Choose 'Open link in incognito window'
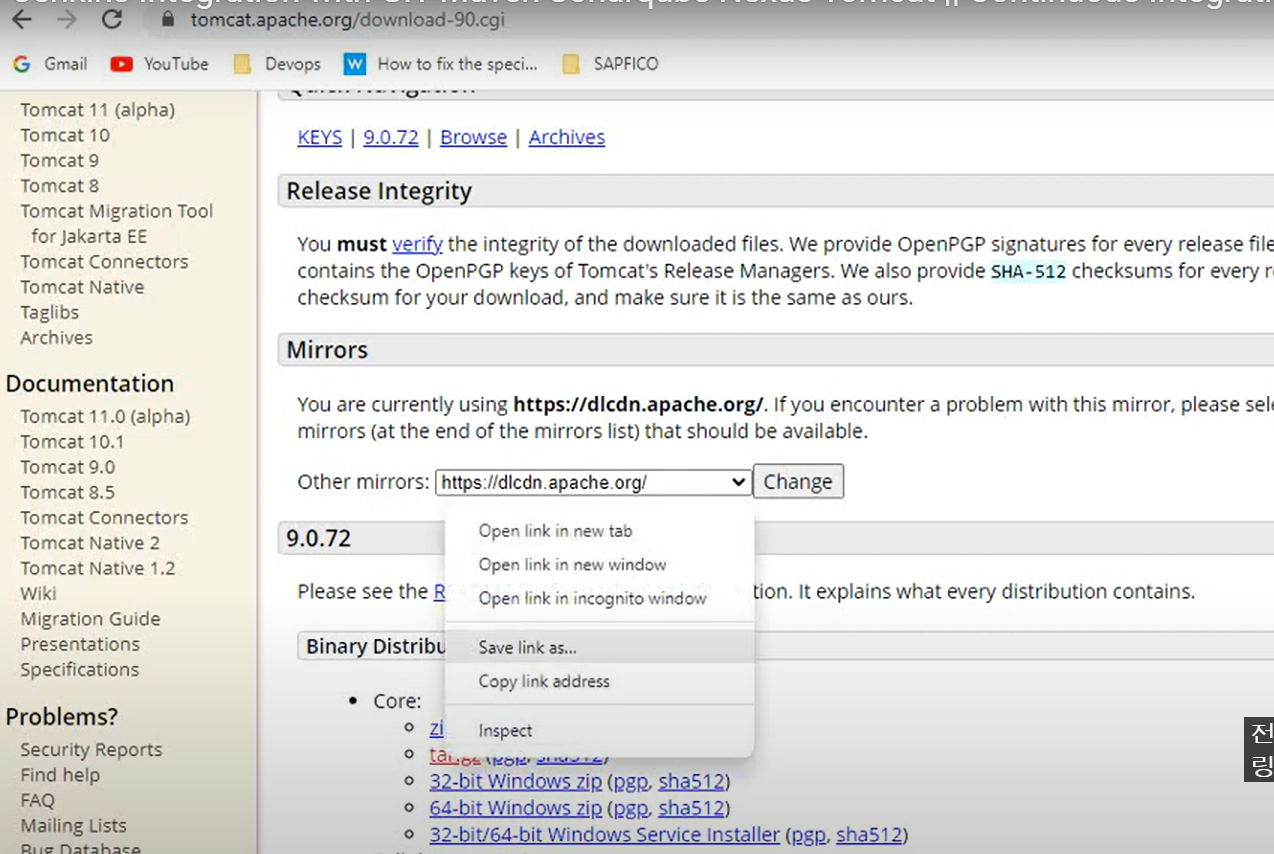The height and width of the screenshot is (854, 1274). [x=592, y=599]
